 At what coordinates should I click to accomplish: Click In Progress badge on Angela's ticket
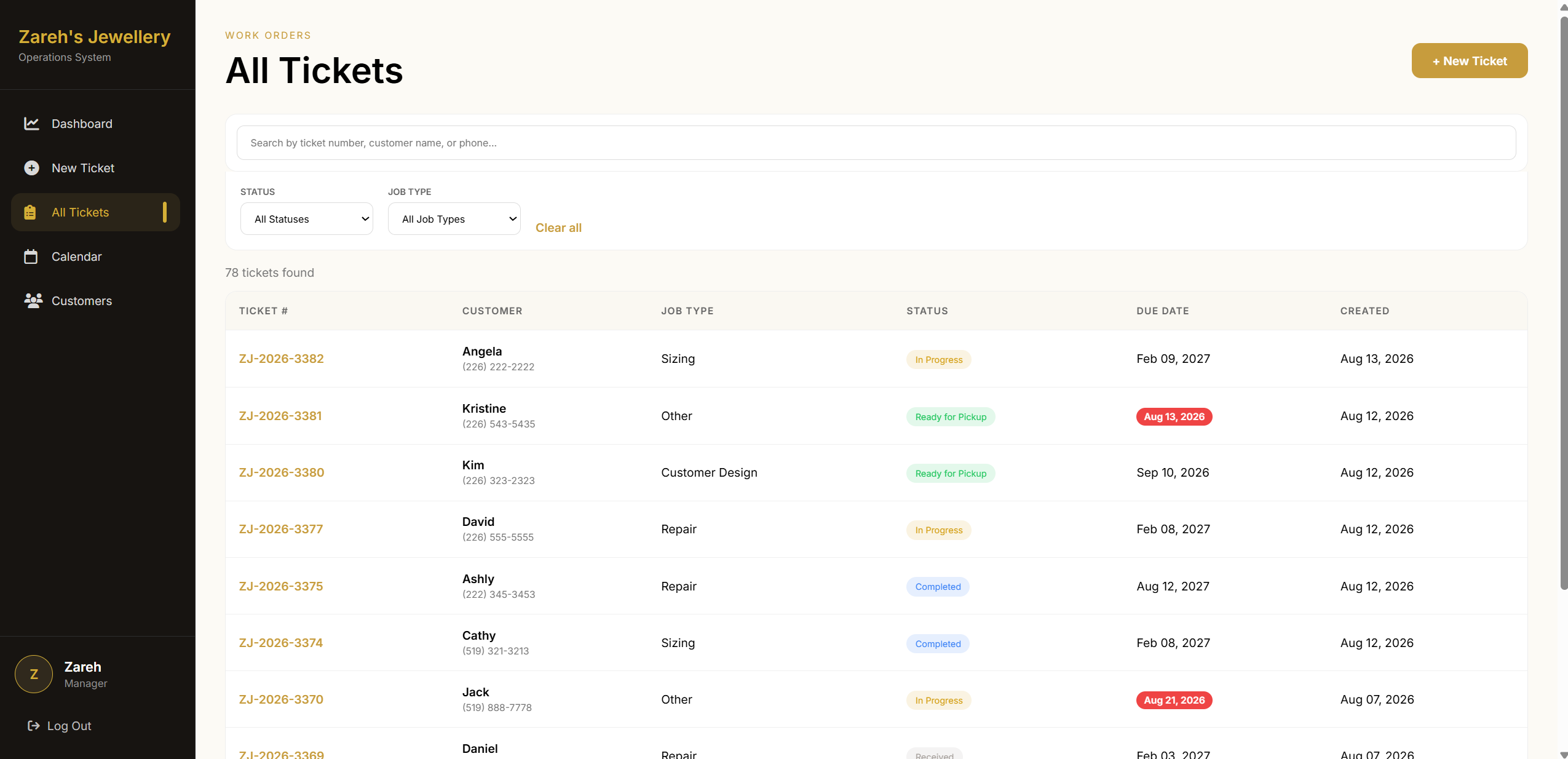point(938,360)
